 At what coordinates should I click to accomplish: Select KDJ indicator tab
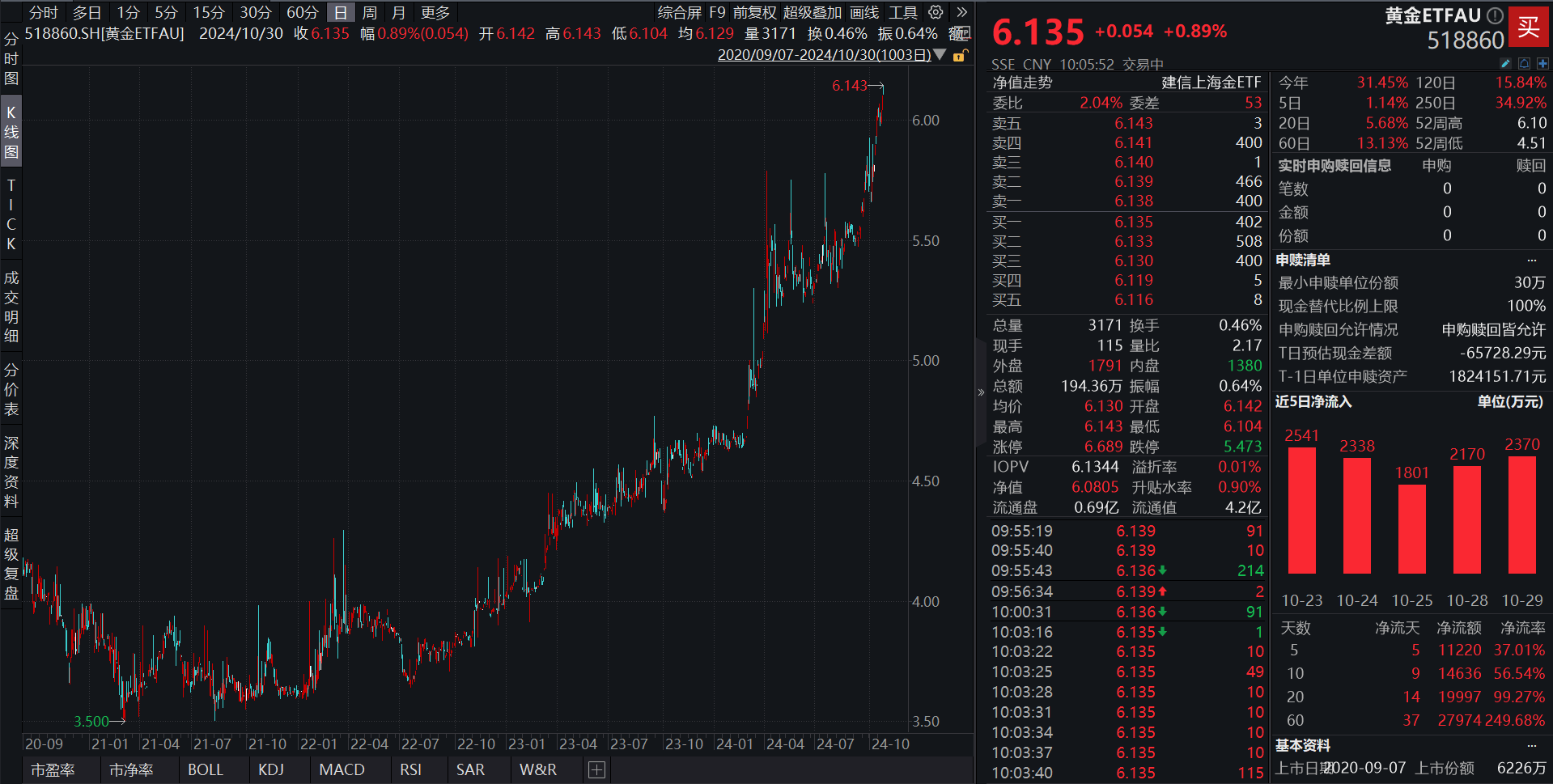[x=271, y=770]
